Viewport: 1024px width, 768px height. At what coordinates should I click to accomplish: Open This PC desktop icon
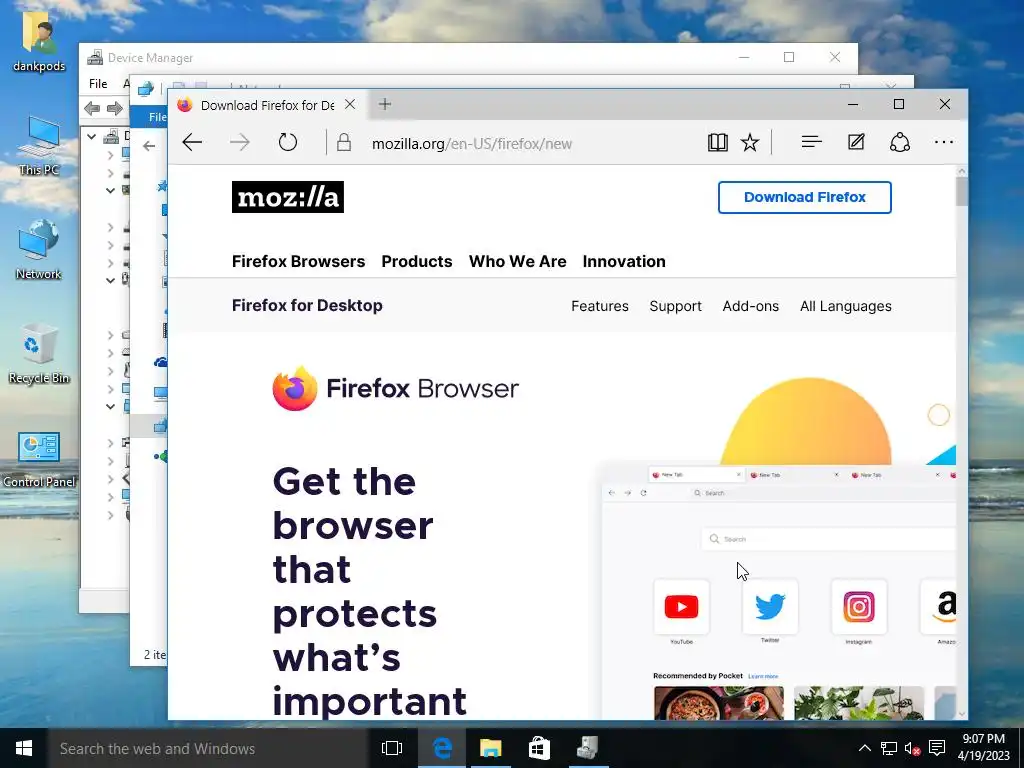coord(39,146)
